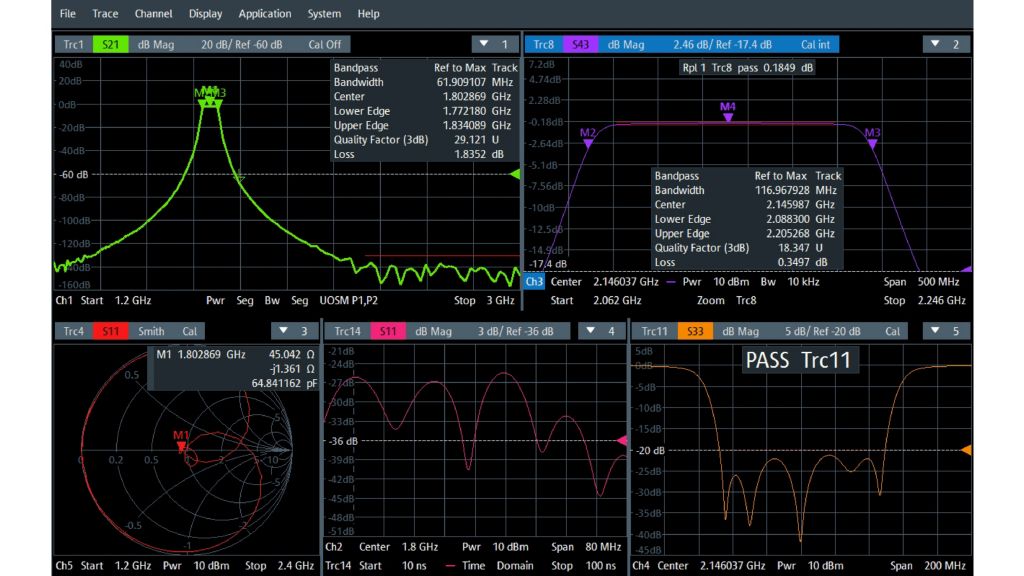
Task: Select the Trc8 trace label
Action: click(543, 44)
